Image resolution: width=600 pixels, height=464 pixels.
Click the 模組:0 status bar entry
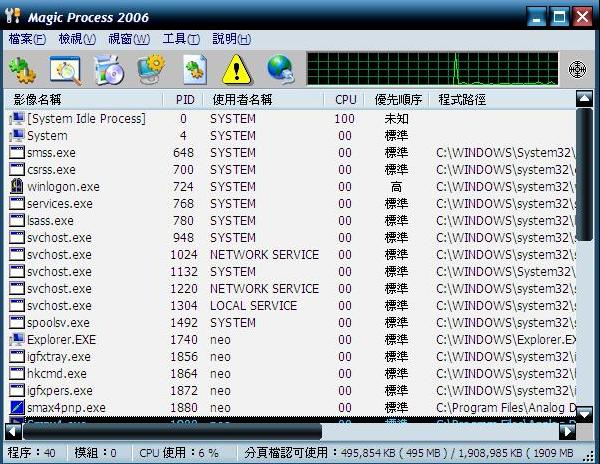coord(95,453)
